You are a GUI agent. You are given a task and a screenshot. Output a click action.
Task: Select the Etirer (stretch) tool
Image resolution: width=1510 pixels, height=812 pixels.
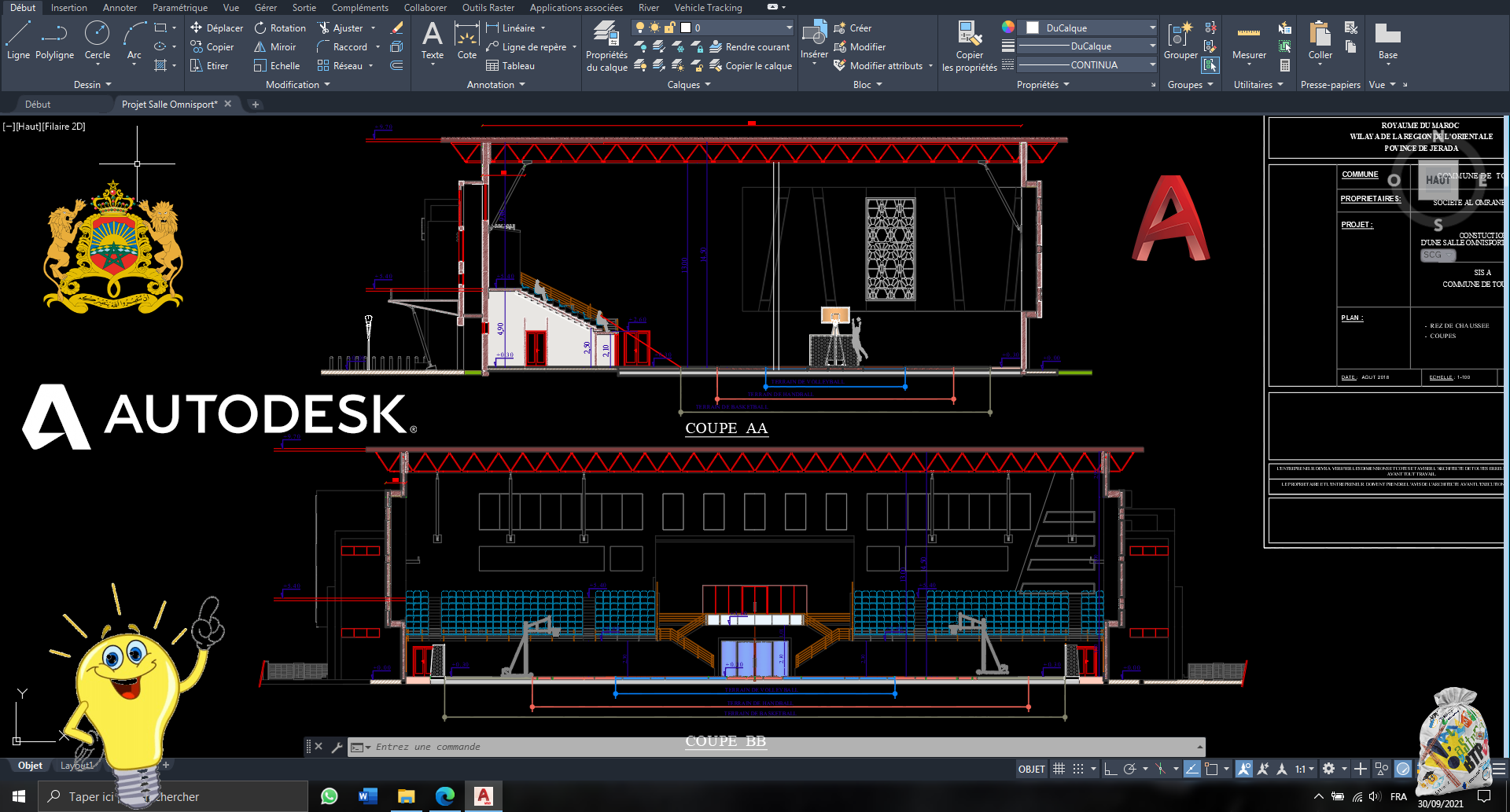[209, 66]
